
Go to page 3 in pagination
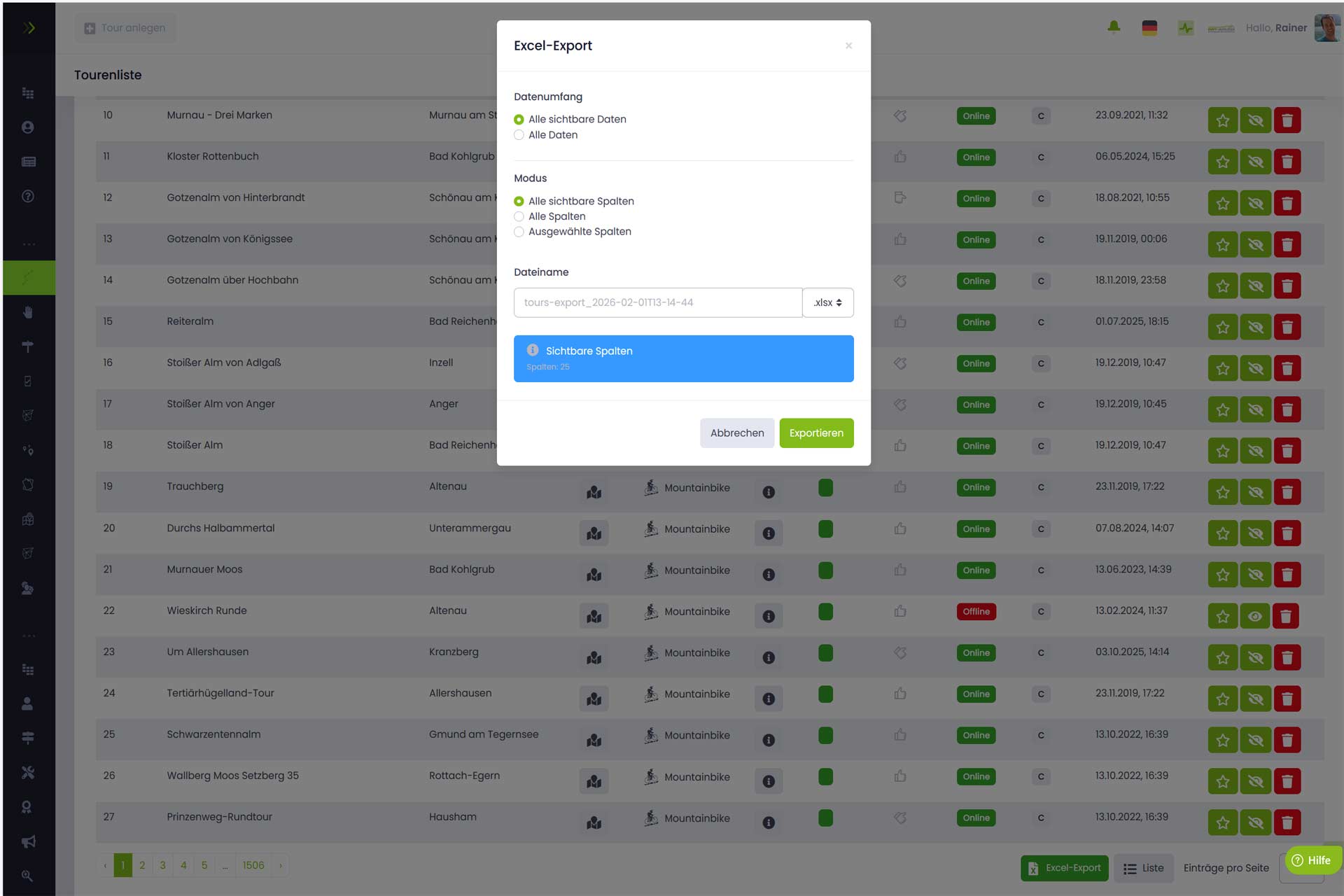(162, 865)
